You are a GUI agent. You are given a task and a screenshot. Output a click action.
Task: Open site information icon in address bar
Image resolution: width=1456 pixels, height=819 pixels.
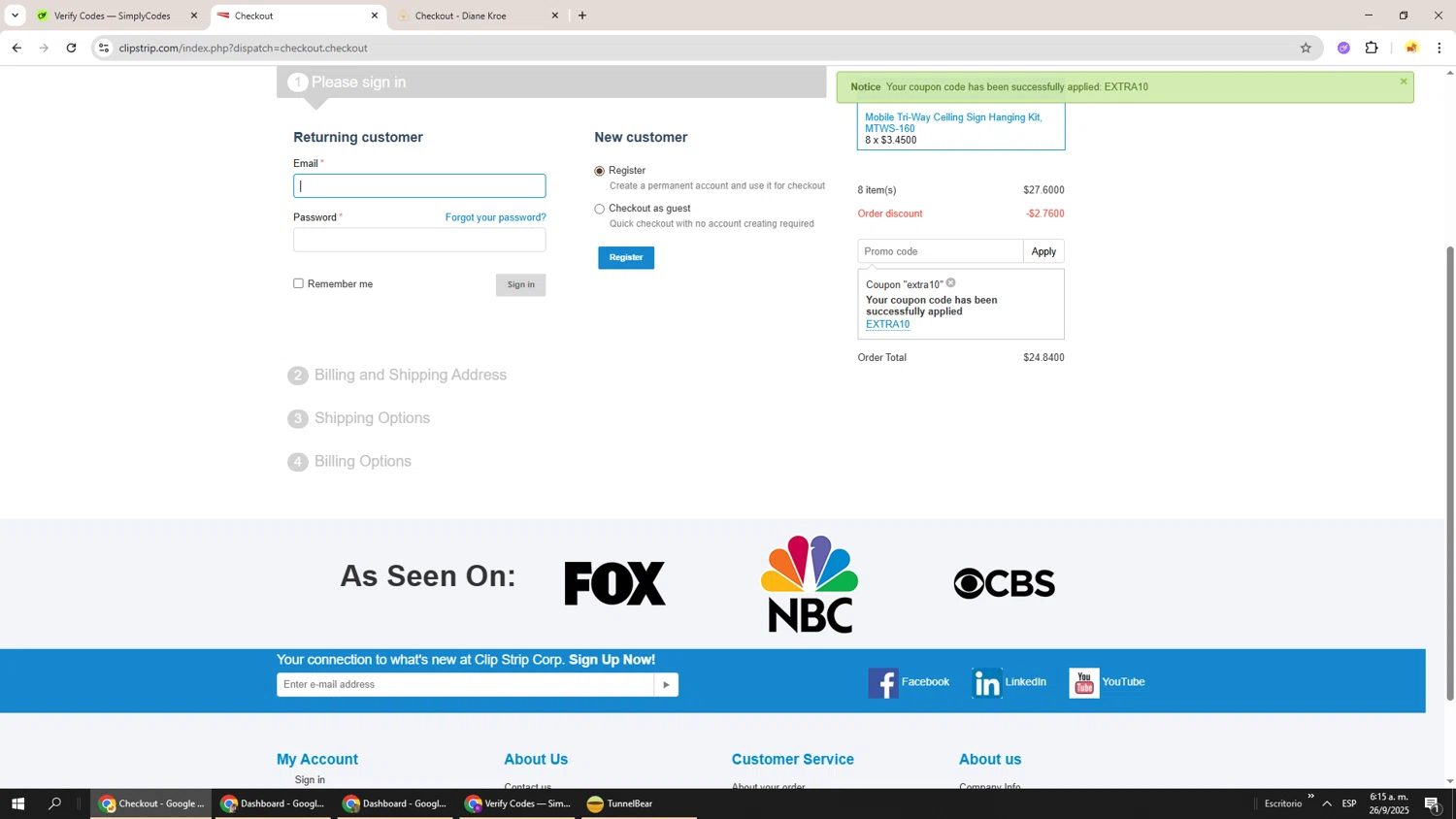104,48
